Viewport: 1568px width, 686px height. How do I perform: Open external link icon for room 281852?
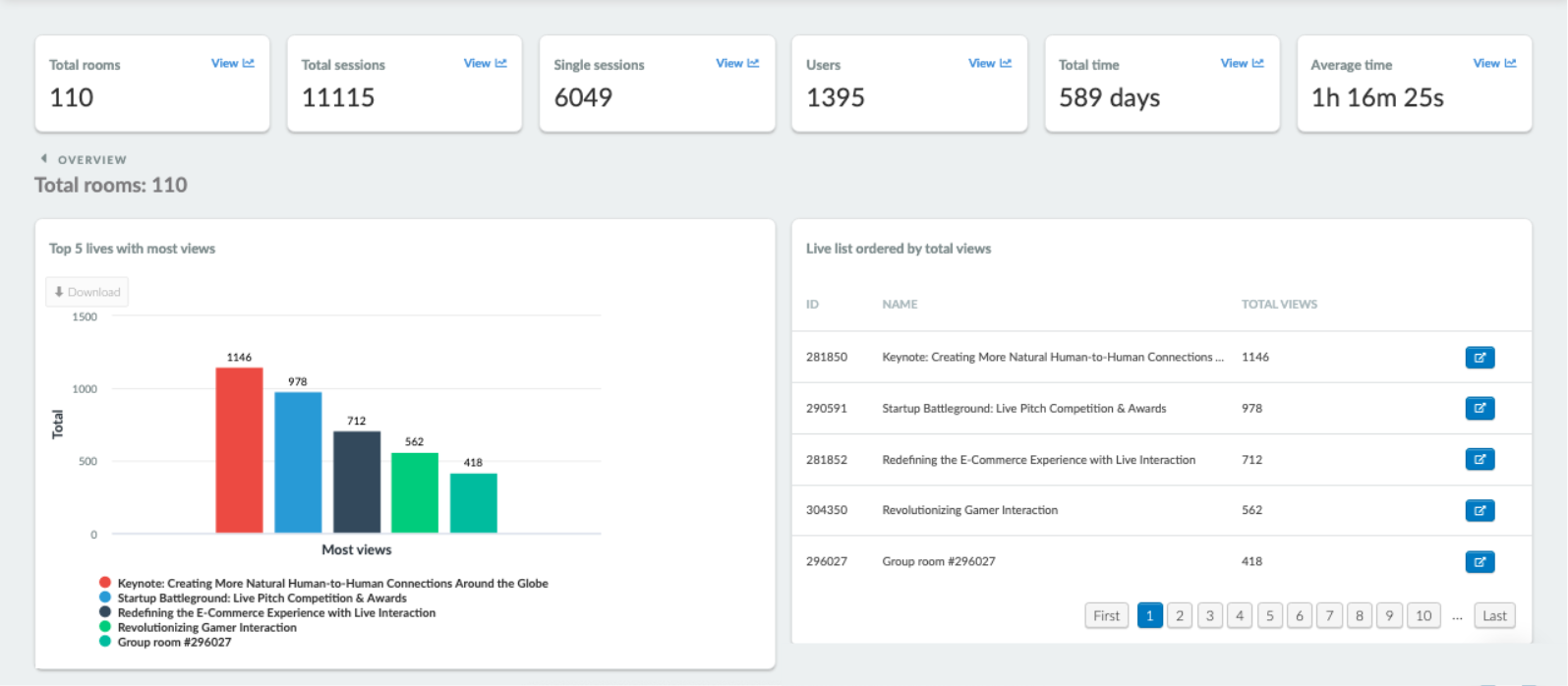coord(1480,460)
